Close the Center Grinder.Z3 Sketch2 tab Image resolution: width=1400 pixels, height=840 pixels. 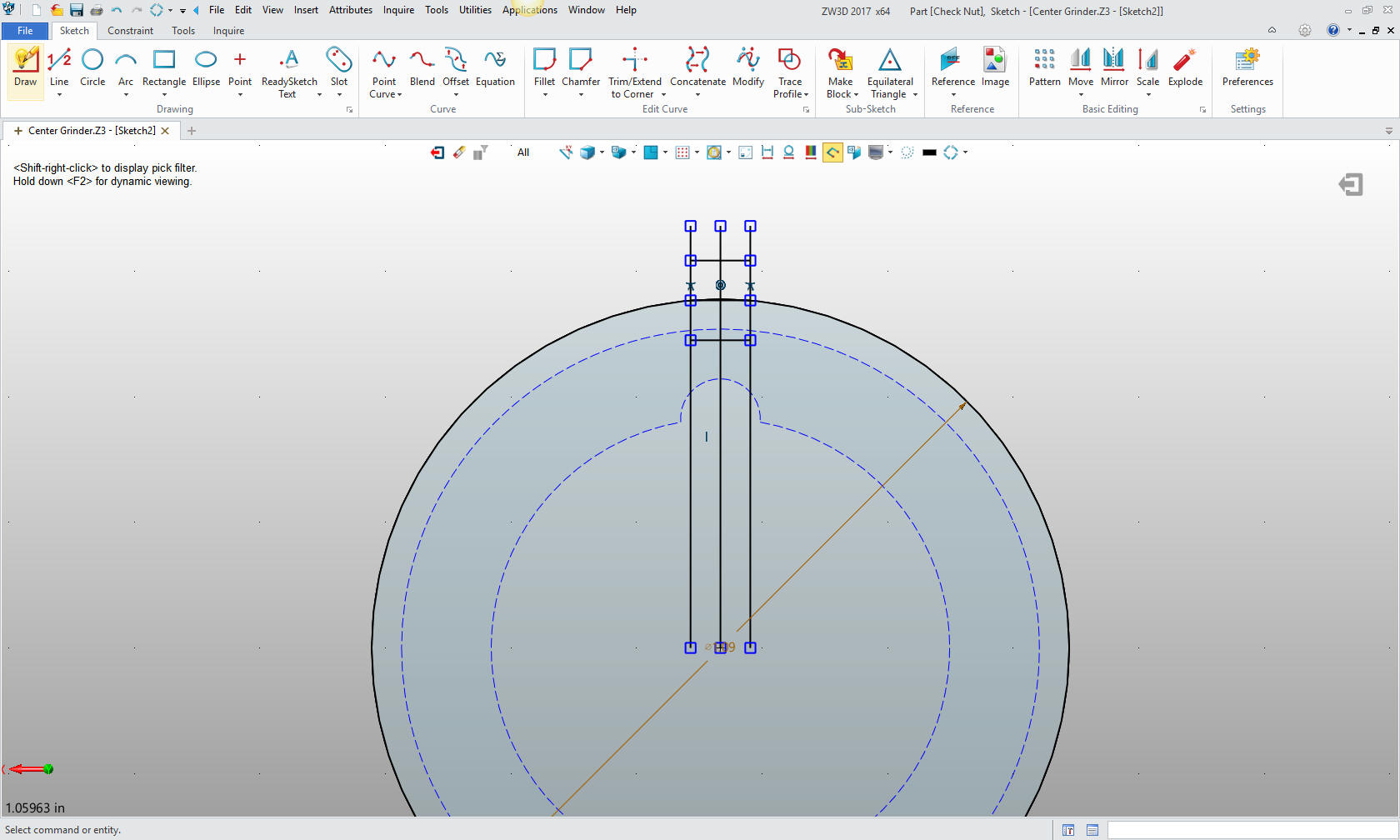(x=165, y=131)
